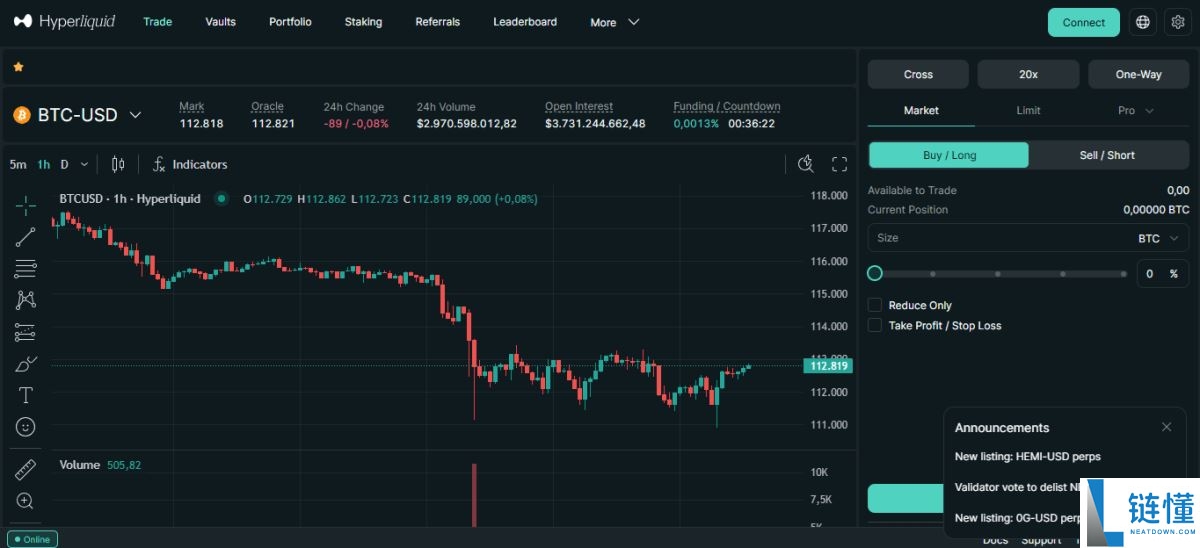Image resolution: width=1200 pixels, height=548 pixels.
Task: Click the size slider midpoint mark
Action: [998, 273]
